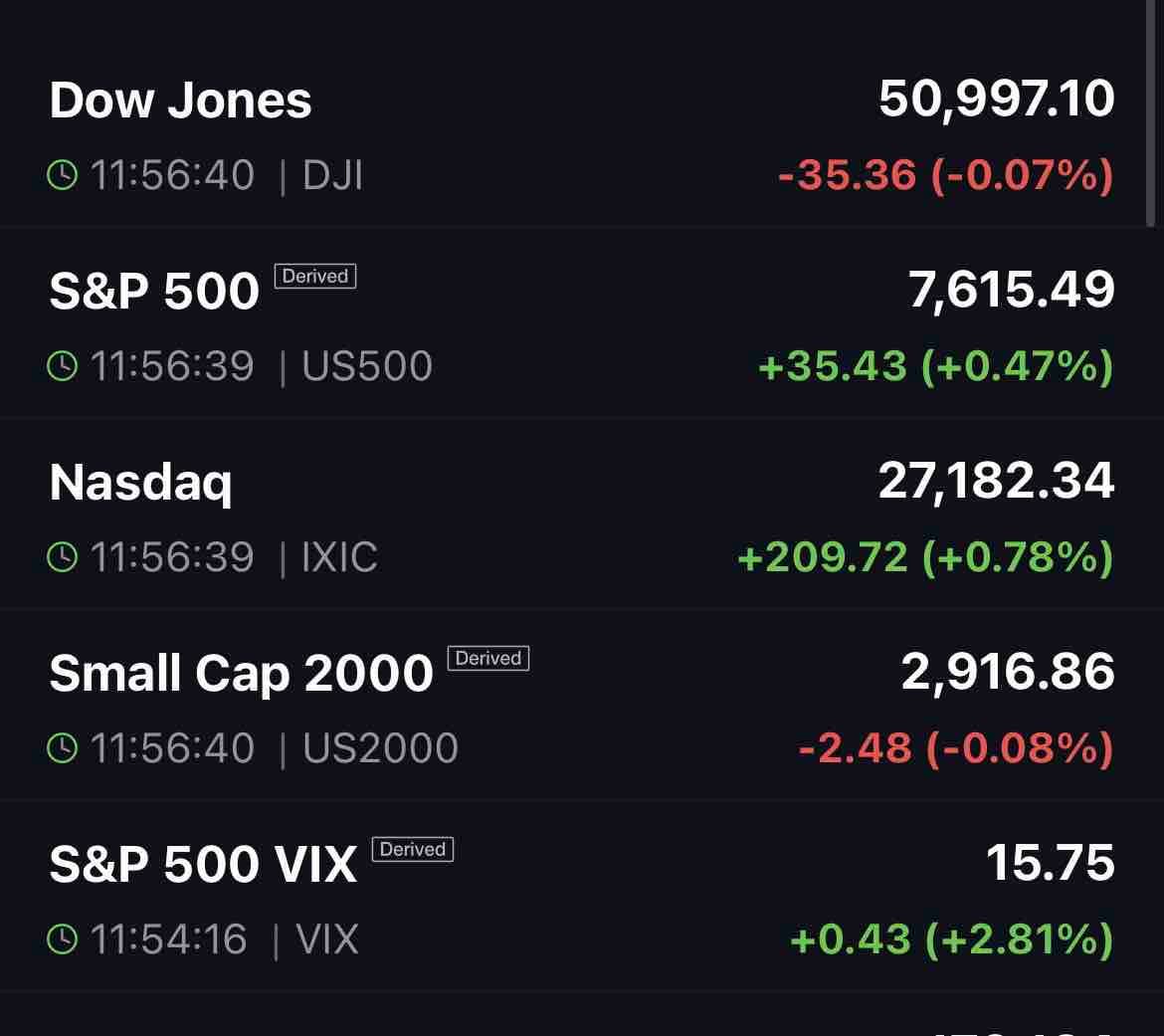Click the US2000 ticker symbol
The image size is (1164, 1036).
pos(380,748)
